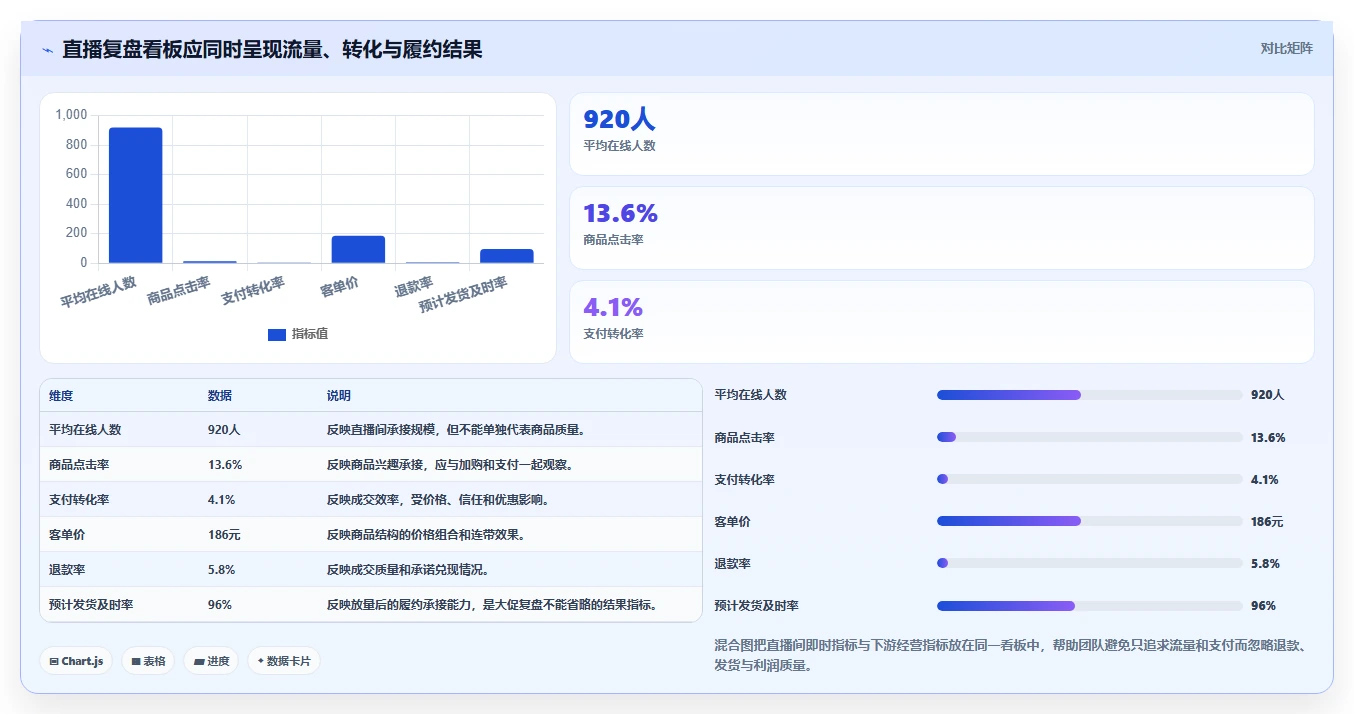This screenshot has height=714, width=1354.
Task: Click the 5.8% value beside progress bar
Action: click(x=1265, y=564)
